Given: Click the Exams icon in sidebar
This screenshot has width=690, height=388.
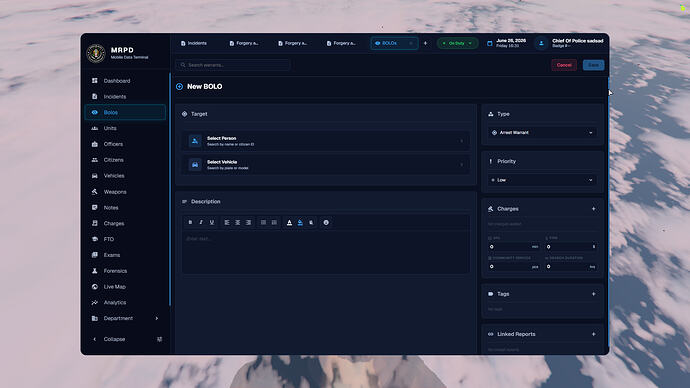Looking at the screenshot, I should click(95, 255).
